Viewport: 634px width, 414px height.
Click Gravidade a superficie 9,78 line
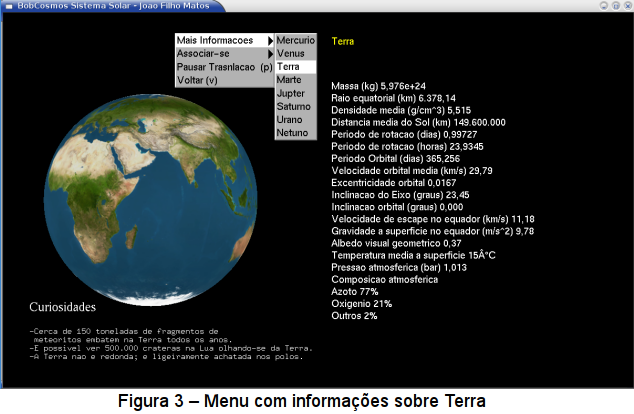[x=433, y=232]
